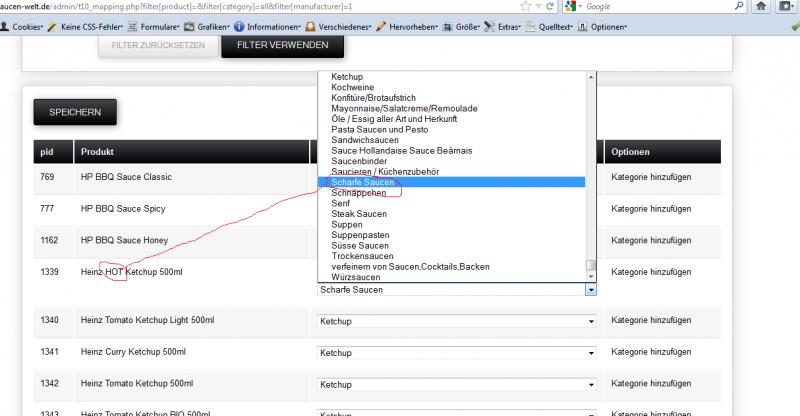Expand category dropdown for Heinz Curry Ketchup
This screenshot has height=416, width=800.
pos(590,352)
